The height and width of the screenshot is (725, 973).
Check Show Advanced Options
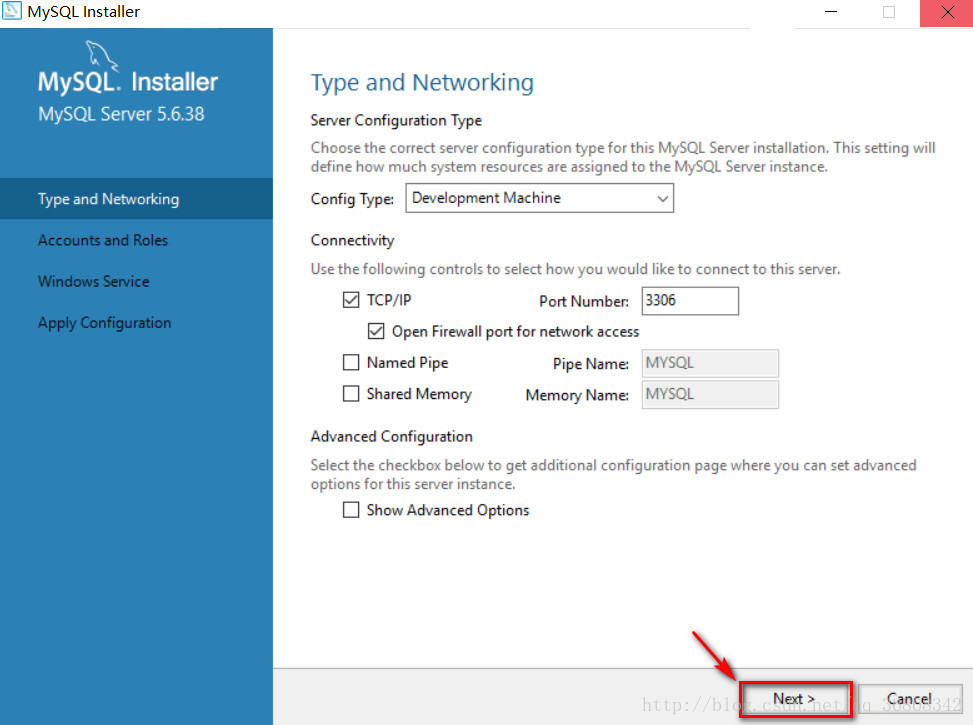(x=351, y=510)
